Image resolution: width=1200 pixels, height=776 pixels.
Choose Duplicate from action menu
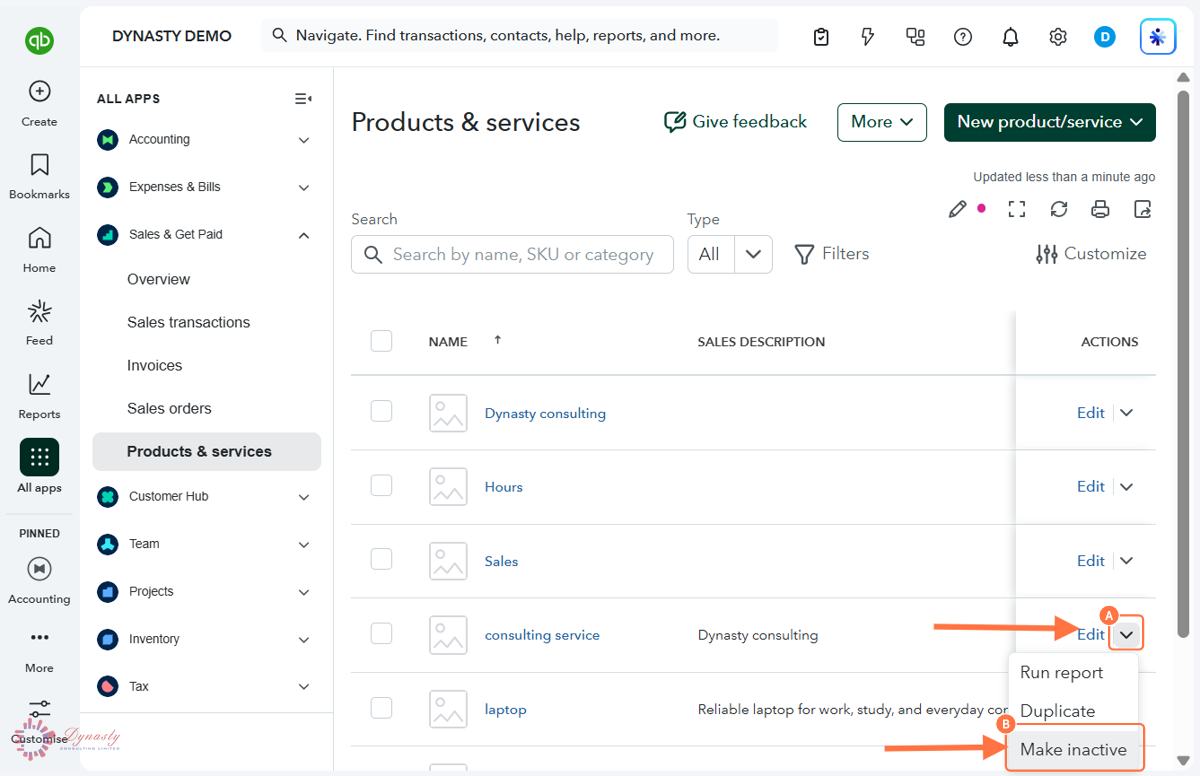[x=1058, y=711]
